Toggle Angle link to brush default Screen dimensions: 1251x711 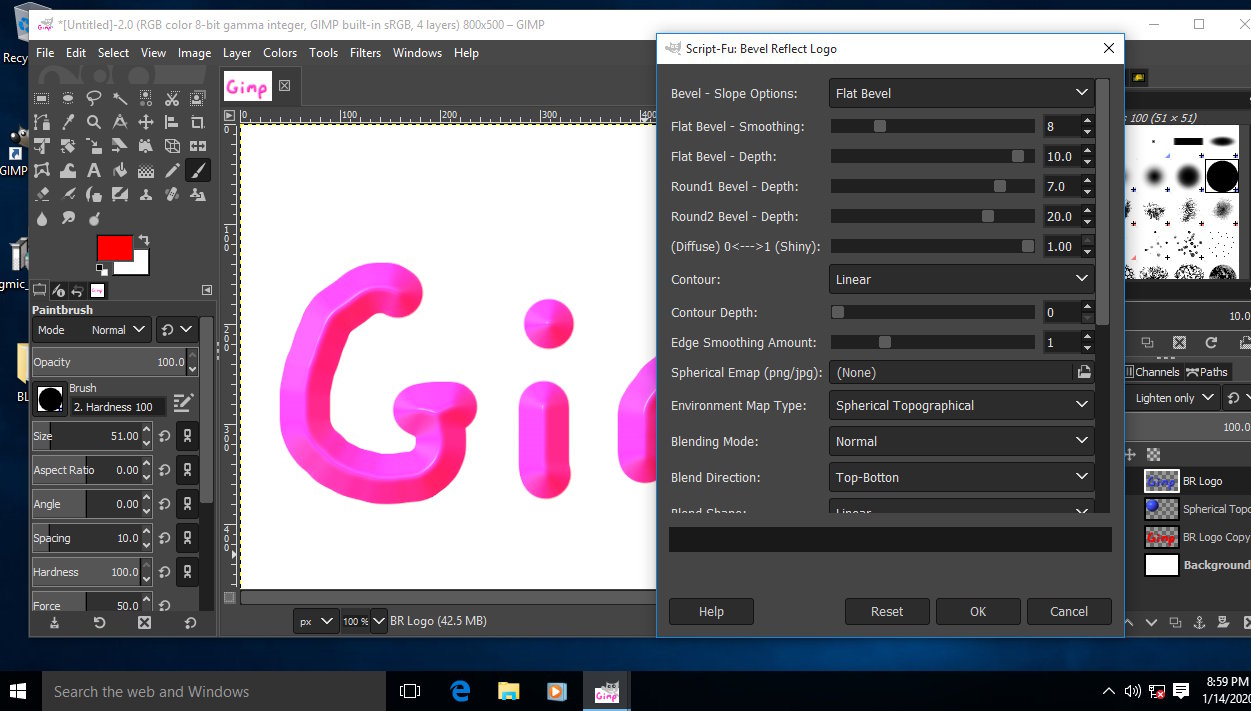(185, 504)
